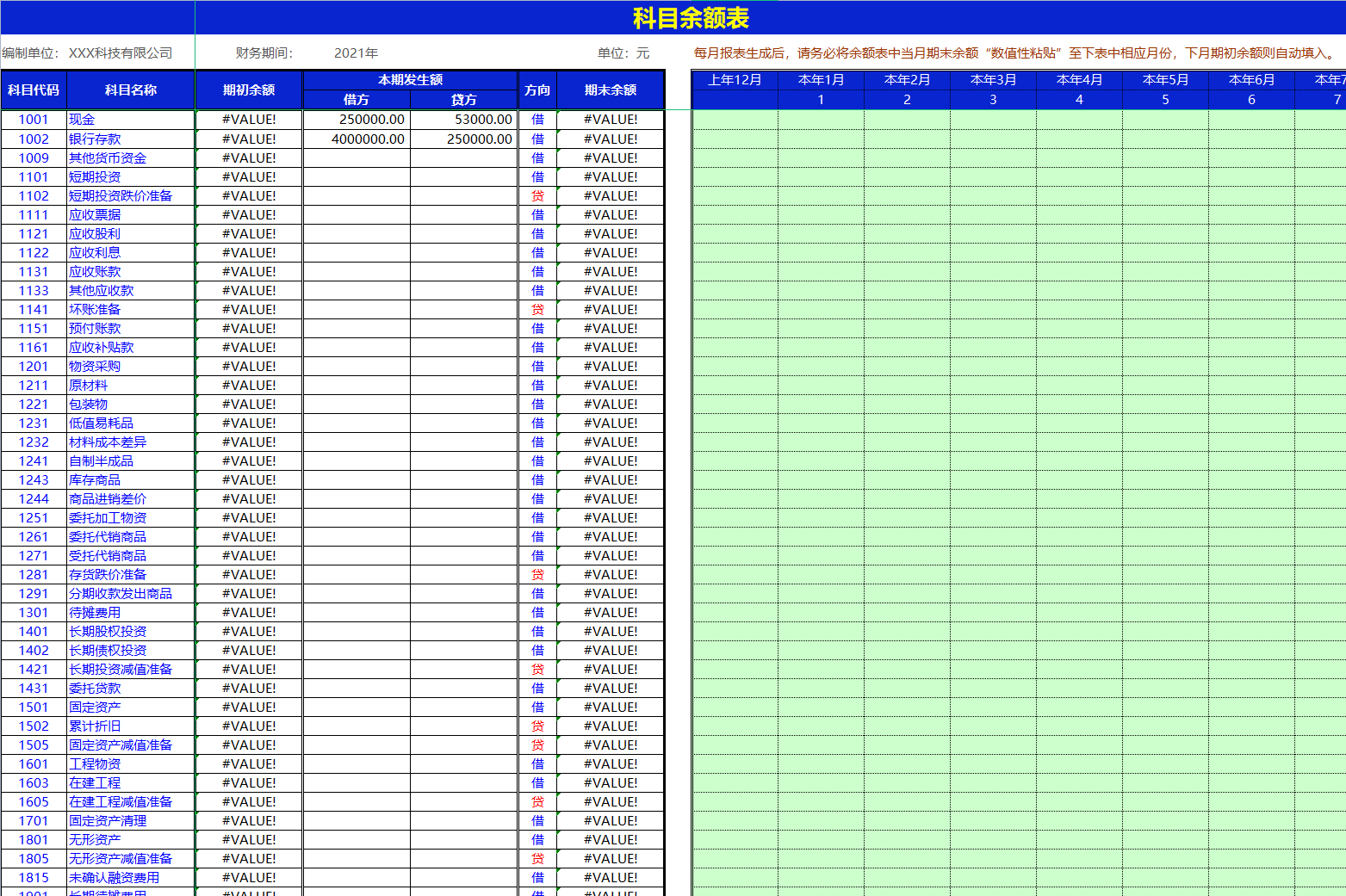Select the red paste-values instruction note
Viewport: 1346px width, 896px height.
(x=1014, y=53)
